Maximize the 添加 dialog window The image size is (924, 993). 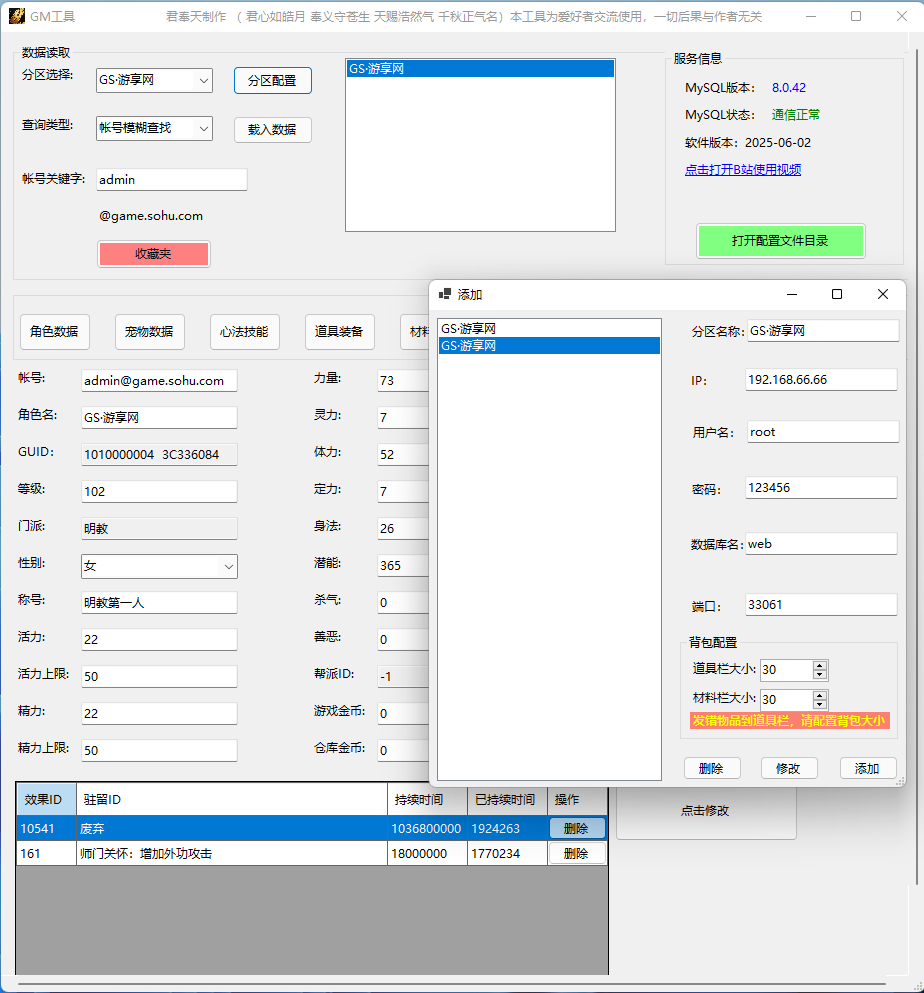[837, 294]
